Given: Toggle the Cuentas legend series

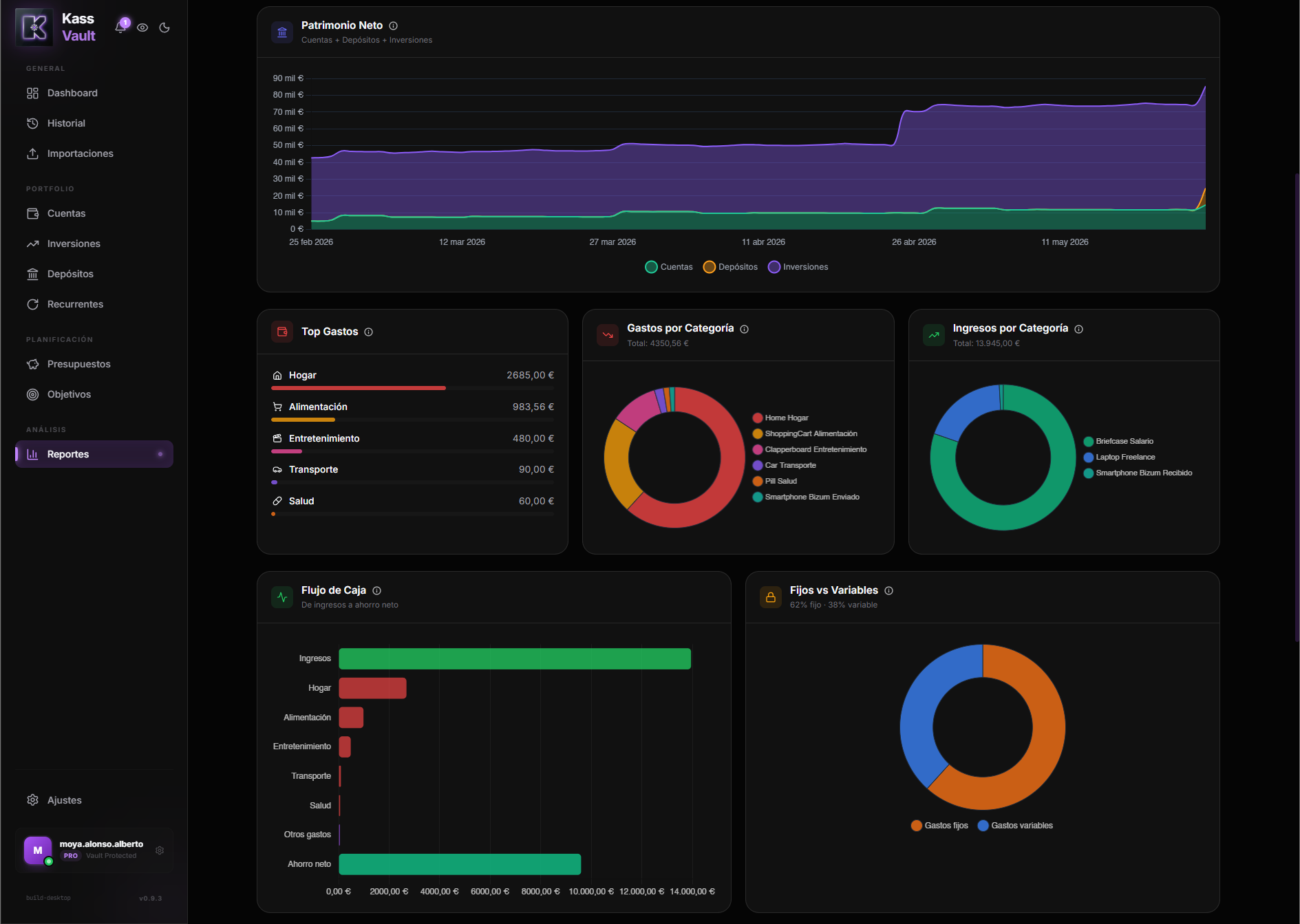Looking at the screenshot, I should pos(669,267).
